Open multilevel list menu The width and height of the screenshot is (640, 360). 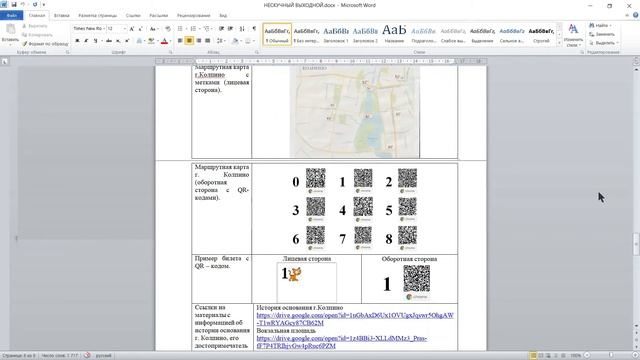pos(207,29)
